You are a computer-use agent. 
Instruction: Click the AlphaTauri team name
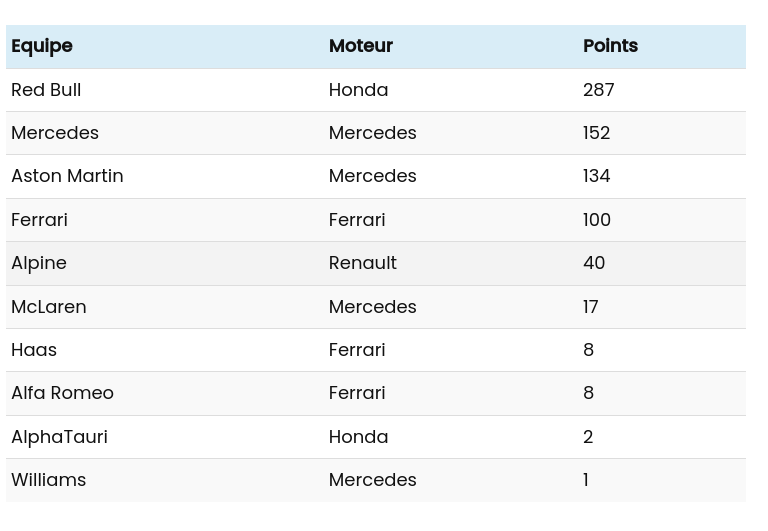click(x=59, y=436)
